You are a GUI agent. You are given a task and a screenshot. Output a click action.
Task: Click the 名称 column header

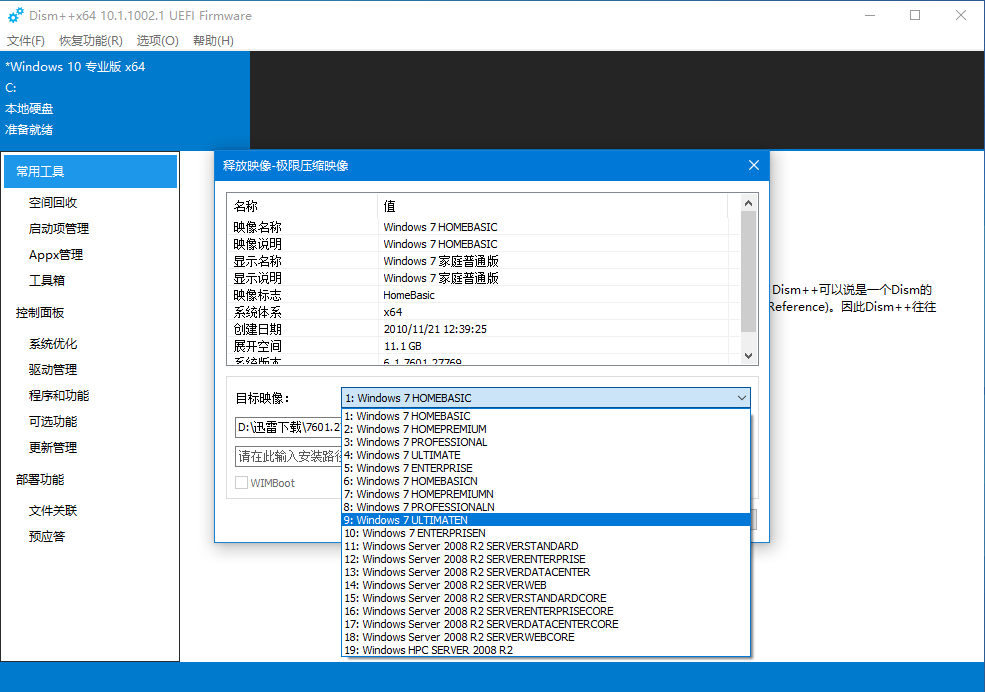click(302, 206)
